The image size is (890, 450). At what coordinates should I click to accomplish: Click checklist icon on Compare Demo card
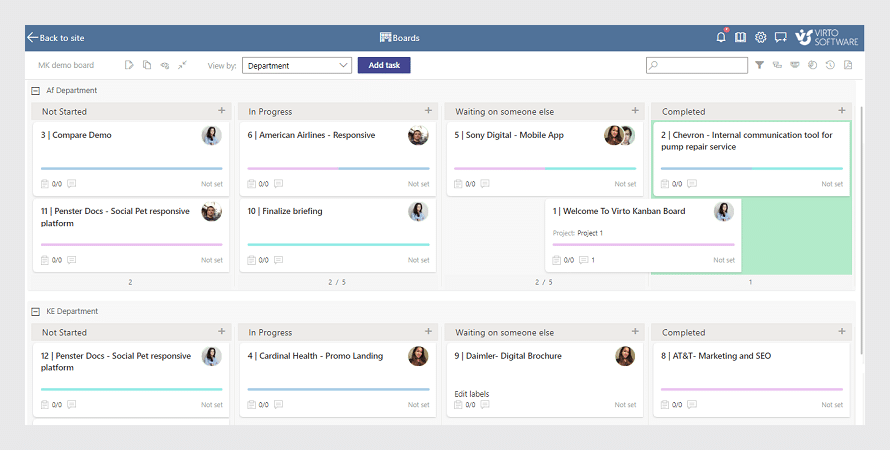pos(45,184)
